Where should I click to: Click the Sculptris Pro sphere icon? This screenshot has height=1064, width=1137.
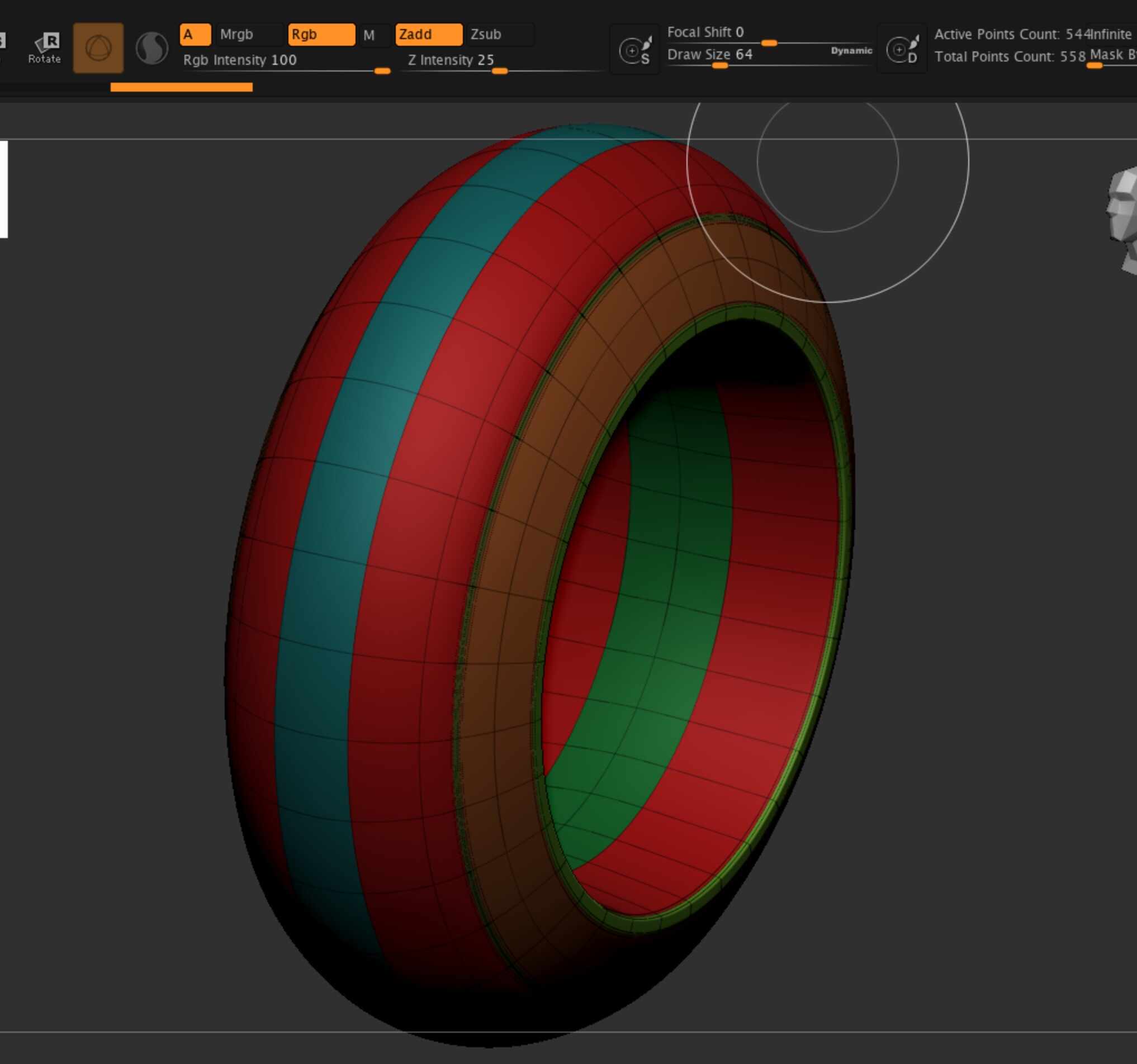click(x=151, y=48)
